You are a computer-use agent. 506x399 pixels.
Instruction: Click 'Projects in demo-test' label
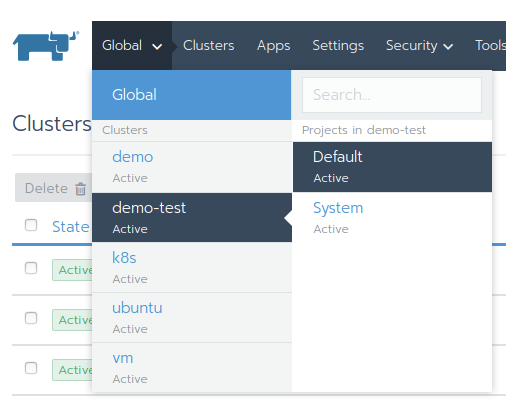click(x=364, y=130)
